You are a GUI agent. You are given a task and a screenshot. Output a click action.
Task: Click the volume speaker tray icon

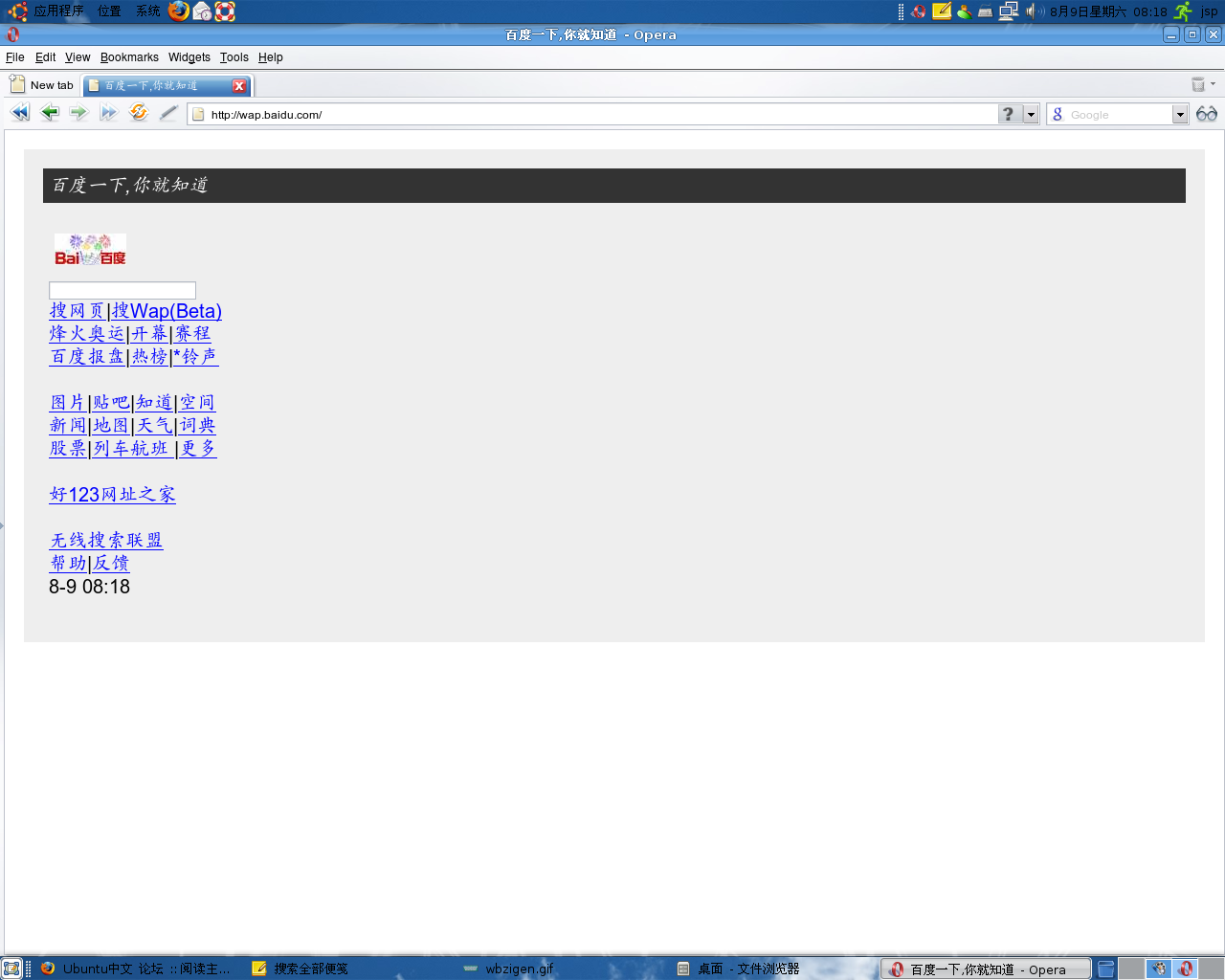[1034, 11]
